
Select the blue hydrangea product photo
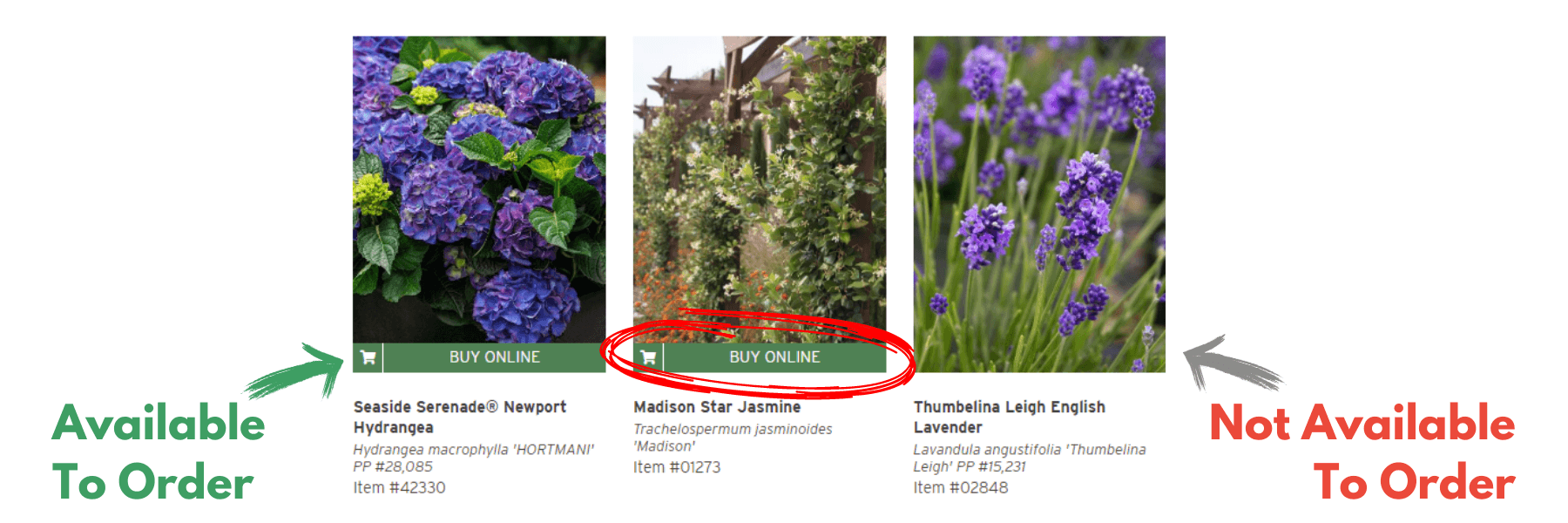(479, 189)
